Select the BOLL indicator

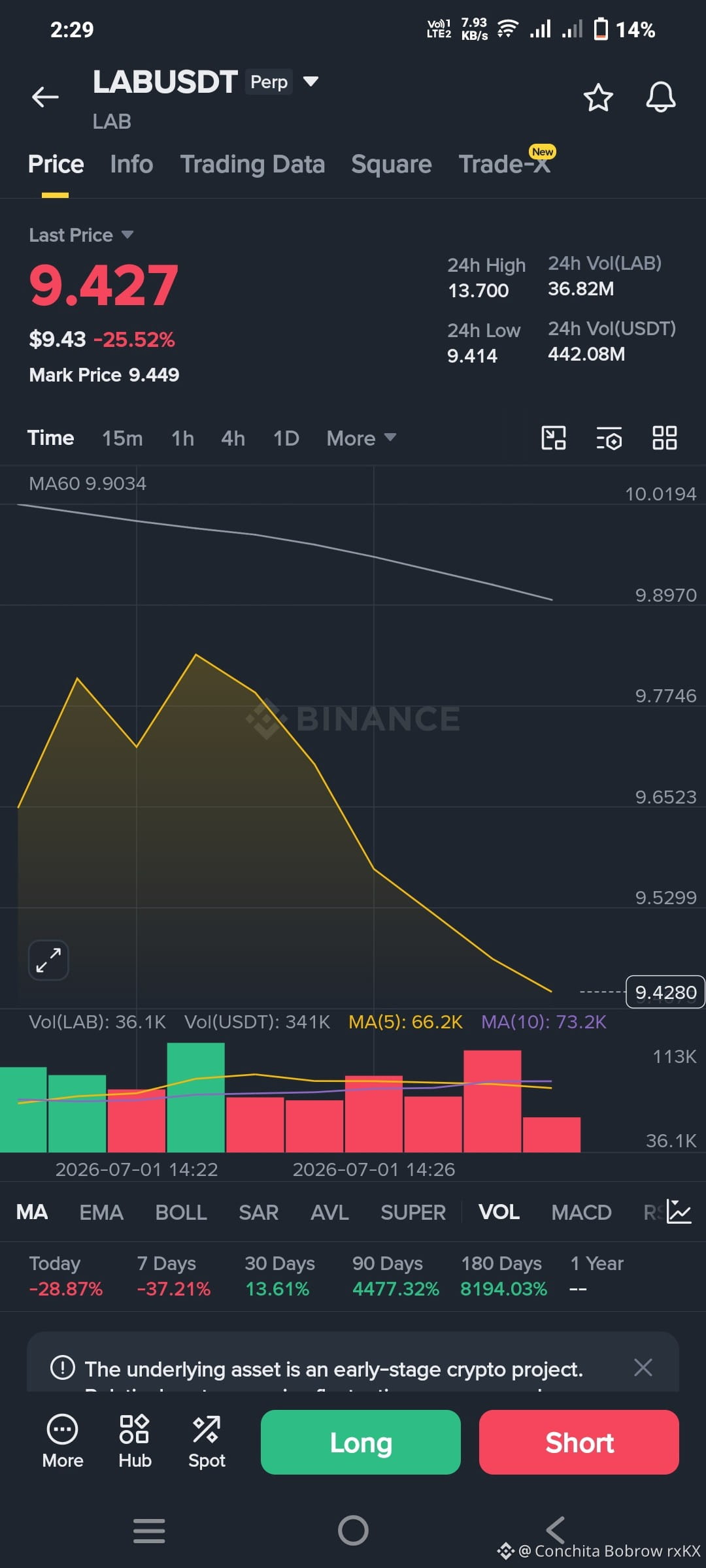pos(181,1213)
